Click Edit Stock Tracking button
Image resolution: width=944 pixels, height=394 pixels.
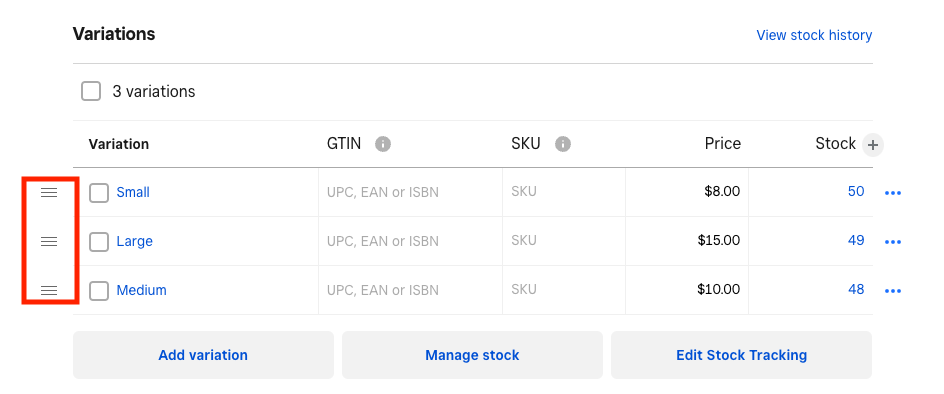pos(741,355)
